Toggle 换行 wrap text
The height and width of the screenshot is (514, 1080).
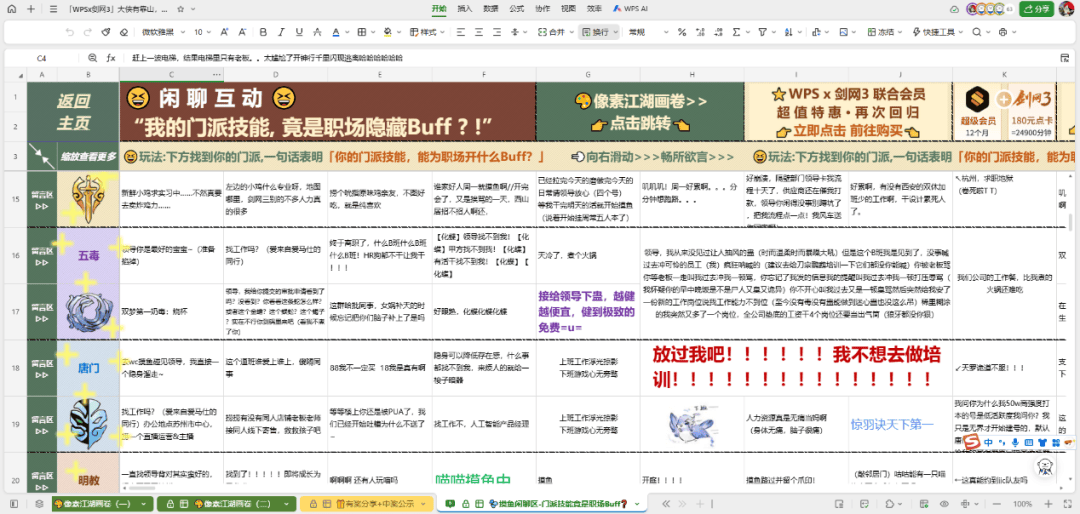click(x=597, y=32)
